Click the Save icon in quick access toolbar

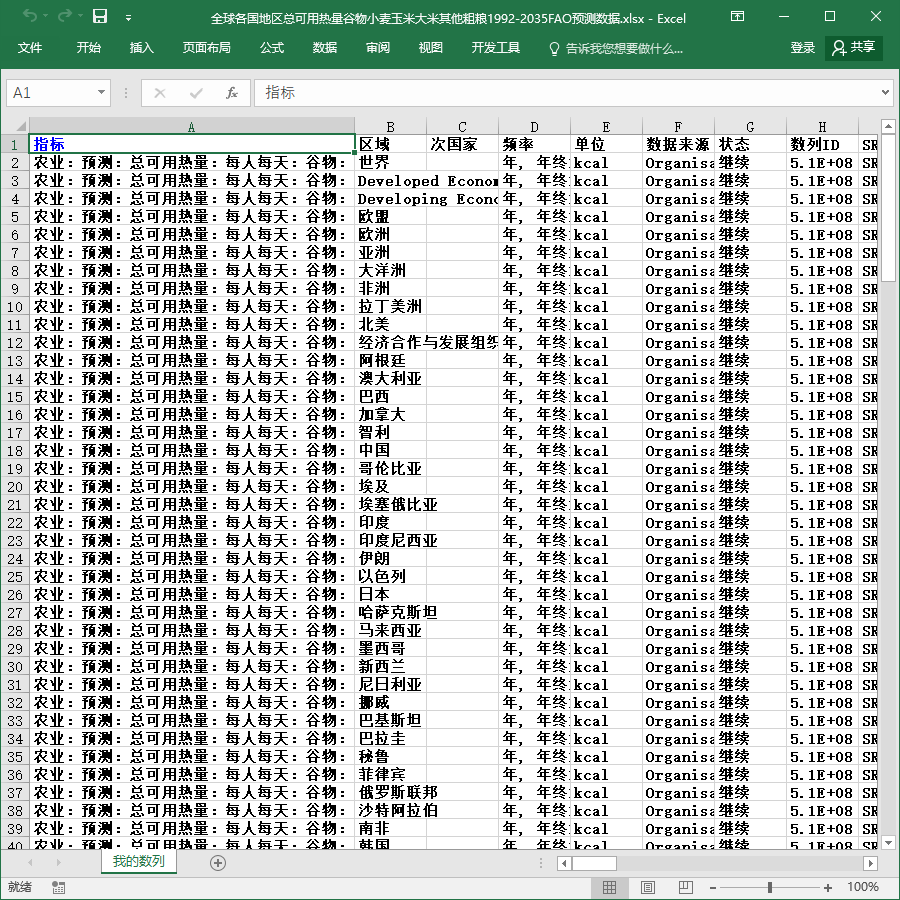(100, 16)
